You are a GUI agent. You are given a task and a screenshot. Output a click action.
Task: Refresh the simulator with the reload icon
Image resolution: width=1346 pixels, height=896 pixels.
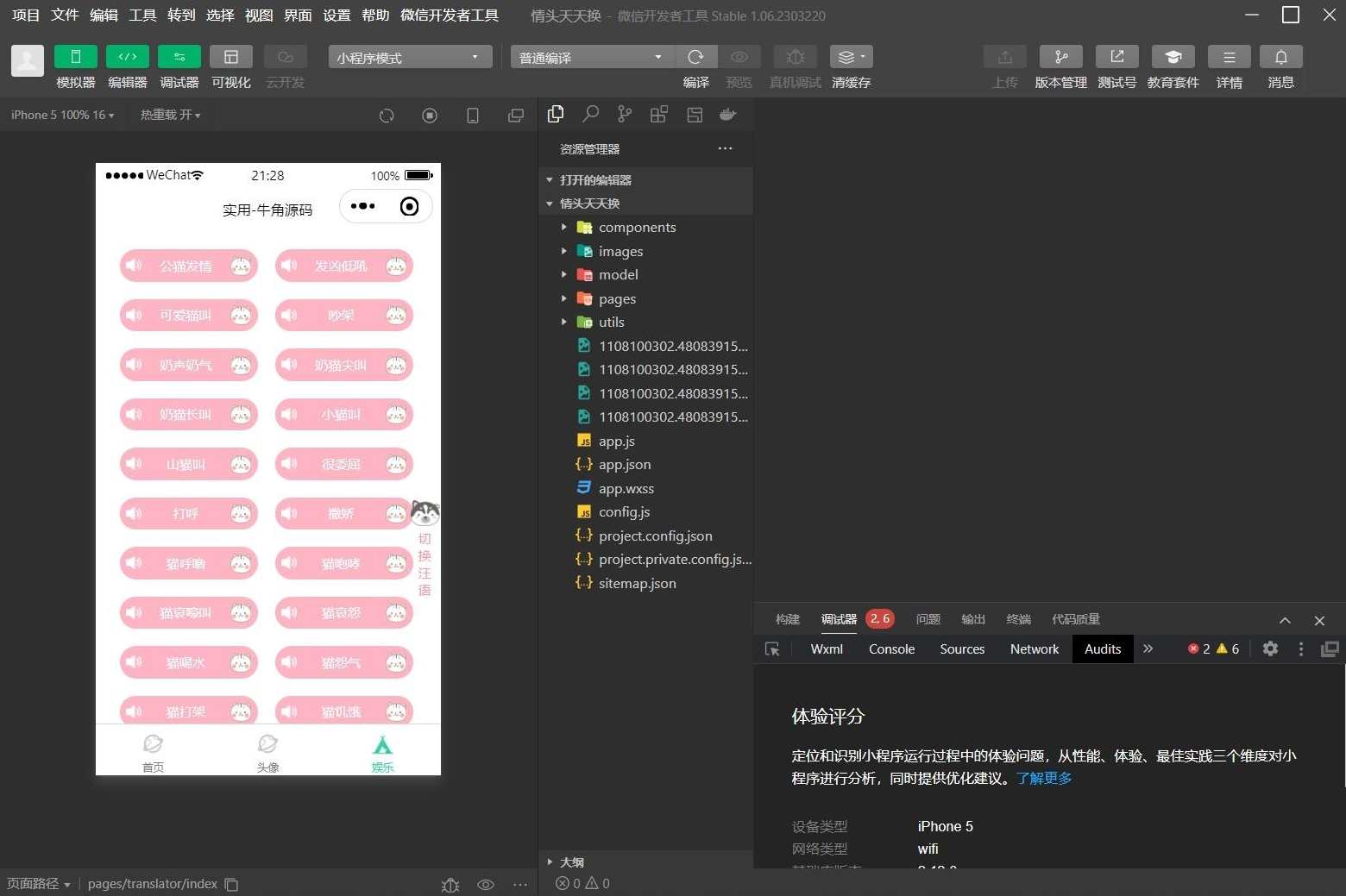pos(387,115)
